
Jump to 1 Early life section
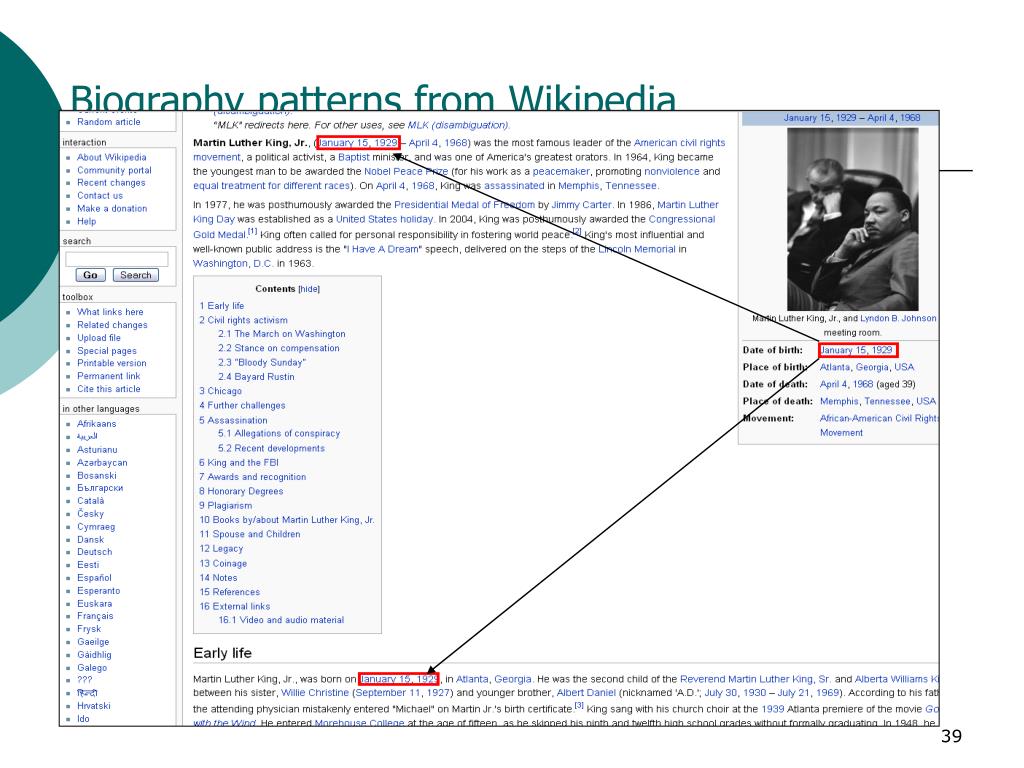pos(222,306)
